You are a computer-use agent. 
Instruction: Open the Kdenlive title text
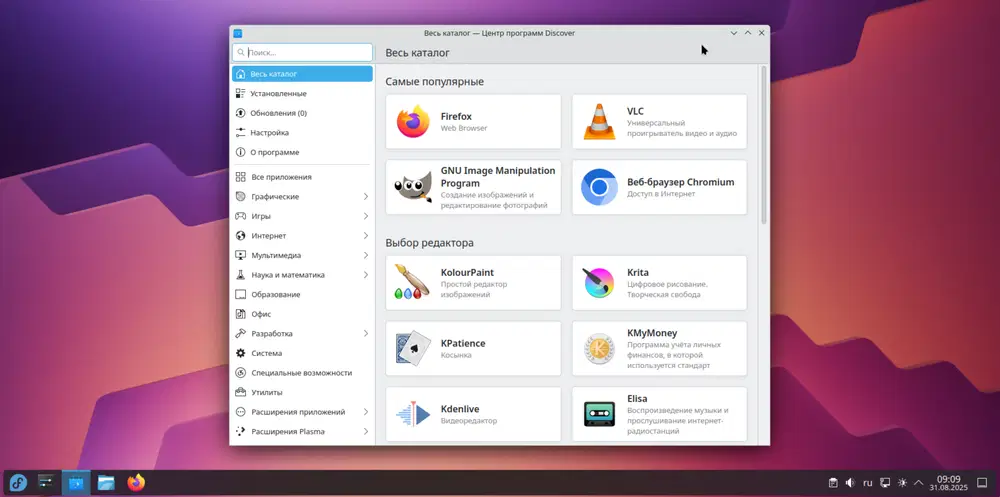pos(460,409)
